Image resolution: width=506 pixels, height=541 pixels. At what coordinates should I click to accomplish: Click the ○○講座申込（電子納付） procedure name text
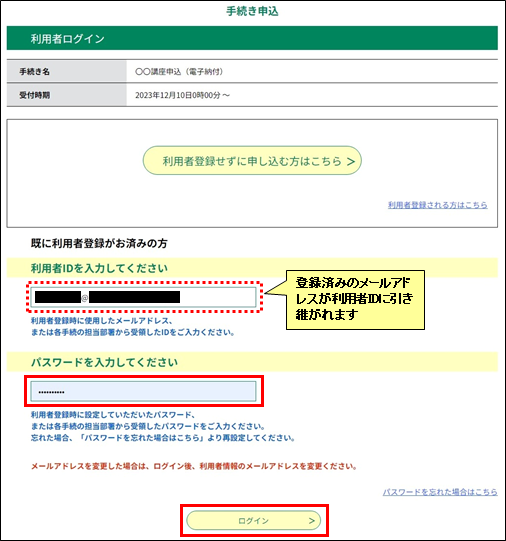coord(179,71)
